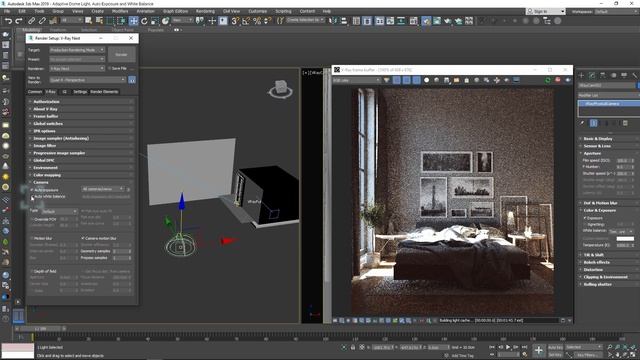
Task: Open the White balance preset dropdown
Action: click(x=621, y=231)
